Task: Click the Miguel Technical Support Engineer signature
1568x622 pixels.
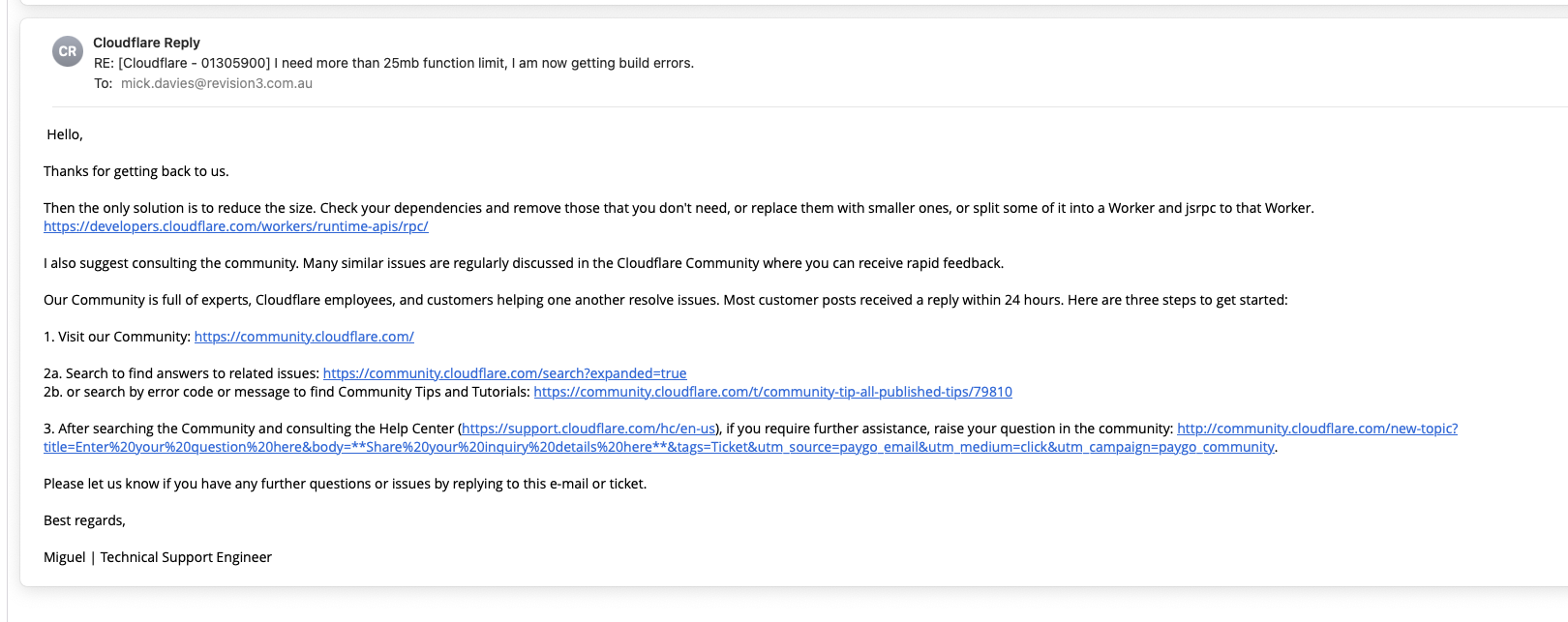Action: 158,557
